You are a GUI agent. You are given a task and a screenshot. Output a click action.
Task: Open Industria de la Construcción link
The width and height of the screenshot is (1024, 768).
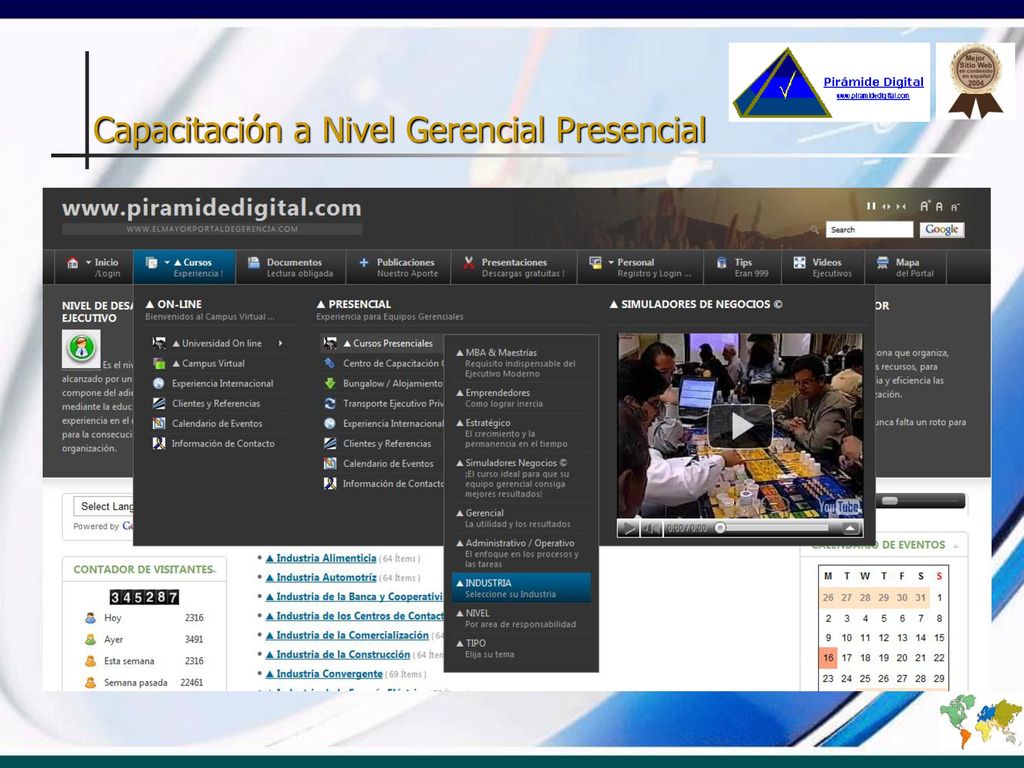pyautogui.click(x=338, y=654)
